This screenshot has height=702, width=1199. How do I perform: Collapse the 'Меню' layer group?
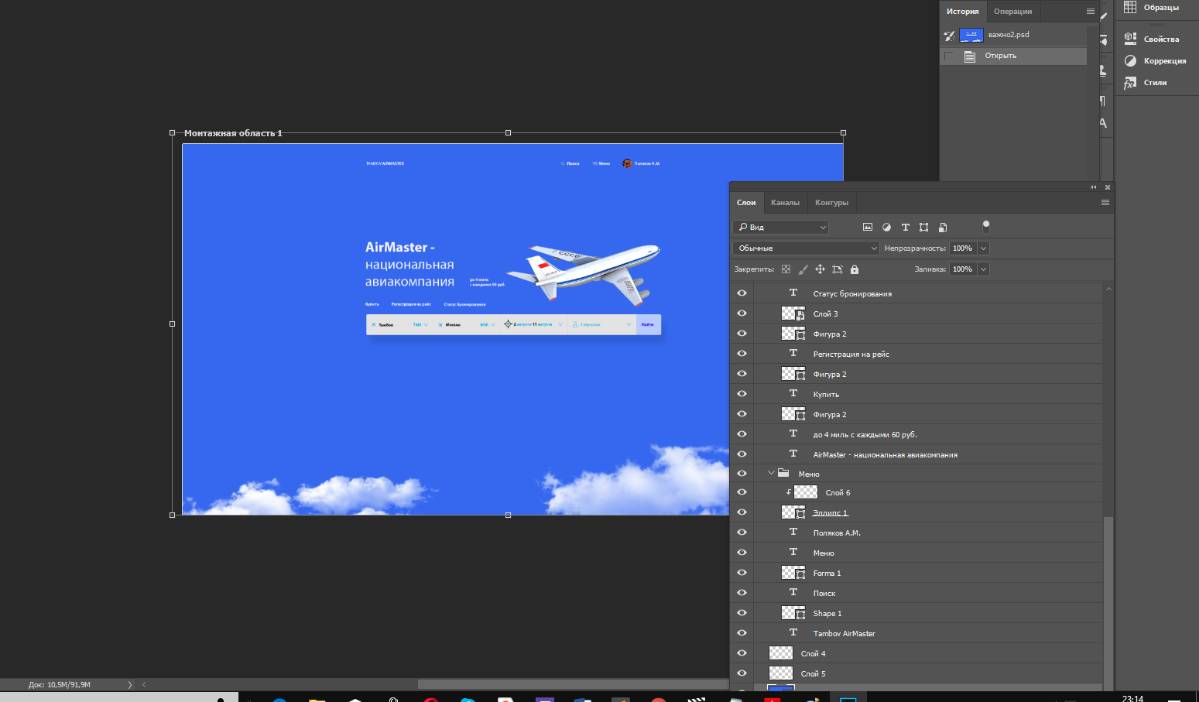[x=771, y=473]
